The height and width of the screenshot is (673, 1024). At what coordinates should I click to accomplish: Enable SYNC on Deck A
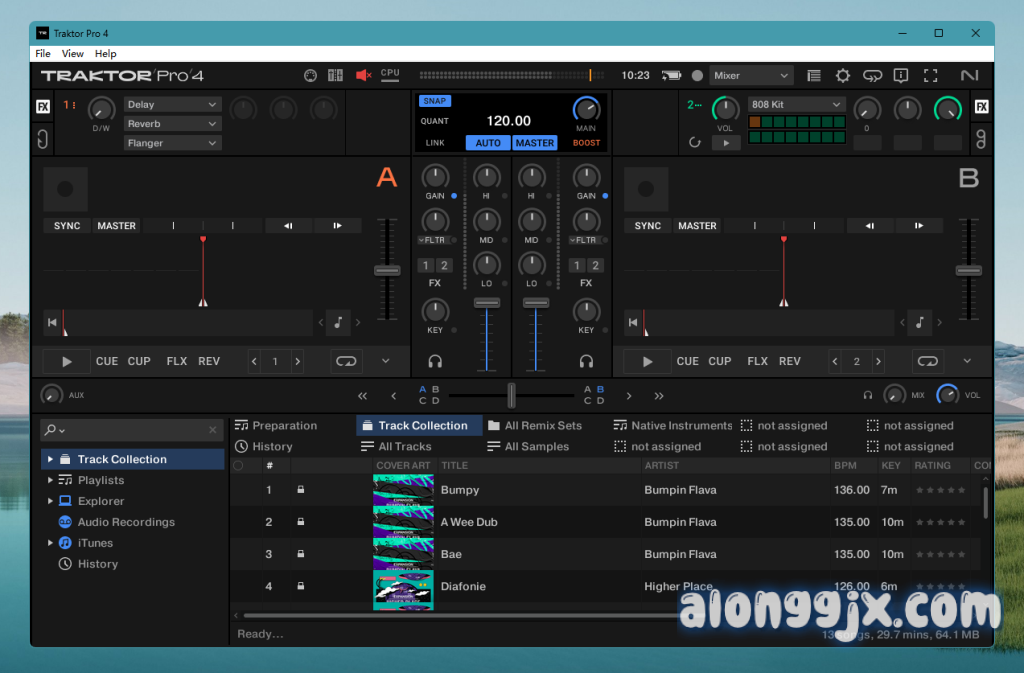(x=67, y=226)
